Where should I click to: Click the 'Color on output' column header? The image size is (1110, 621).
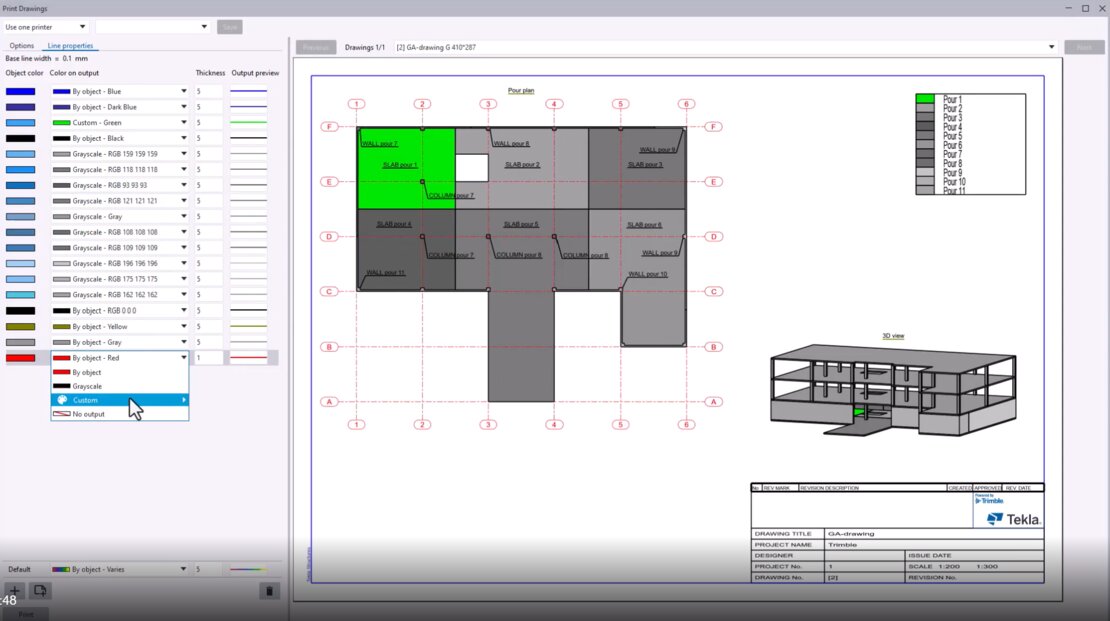(74, 73)
